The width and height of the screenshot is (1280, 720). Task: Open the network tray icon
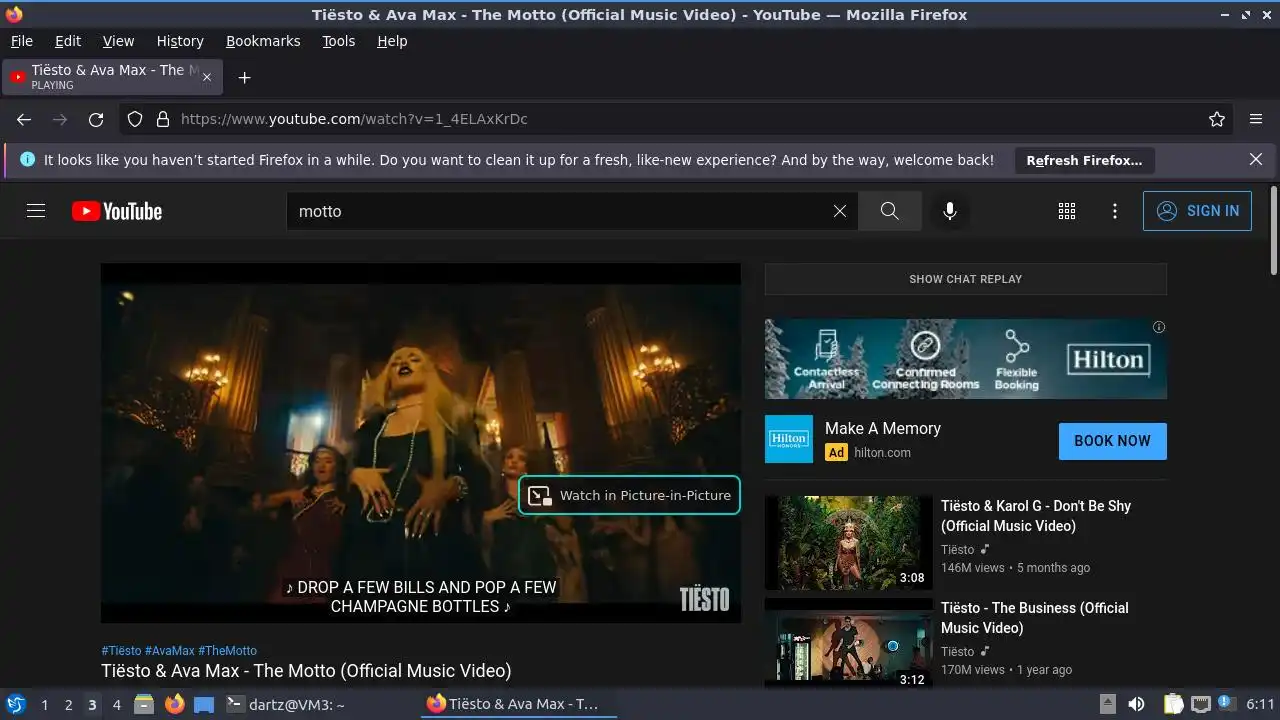point(1201,704)
